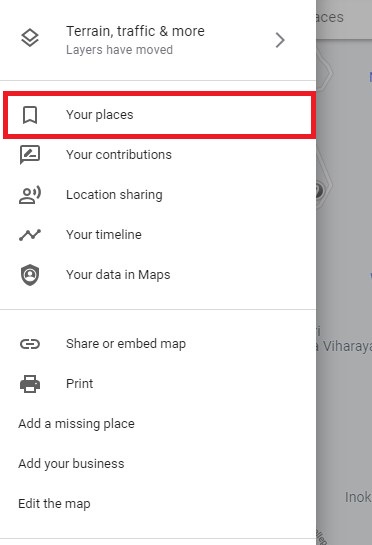
Task: Open Location sharing
Action: (158, 195)
